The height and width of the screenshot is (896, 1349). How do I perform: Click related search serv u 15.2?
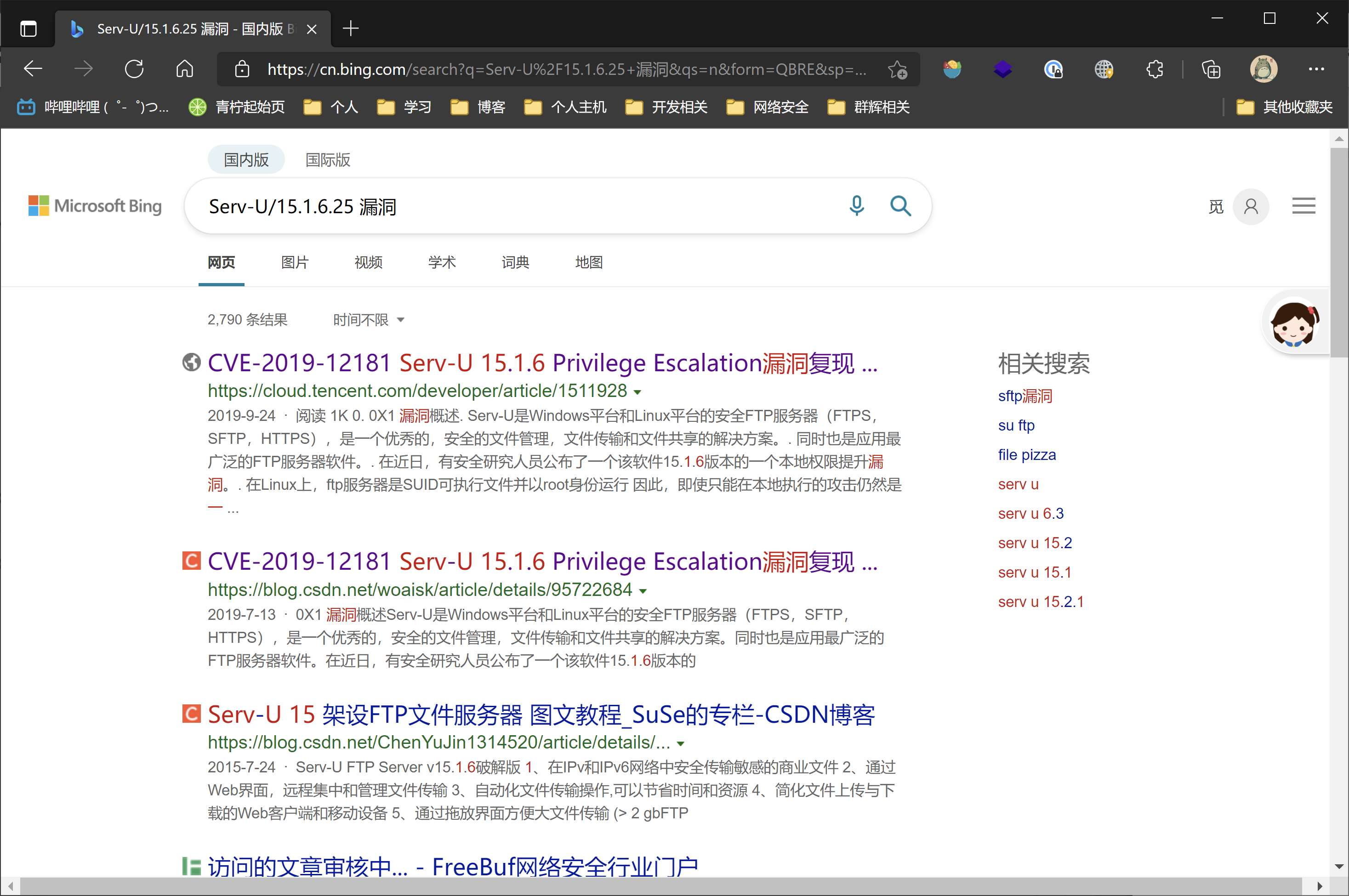pos(1035,543)
